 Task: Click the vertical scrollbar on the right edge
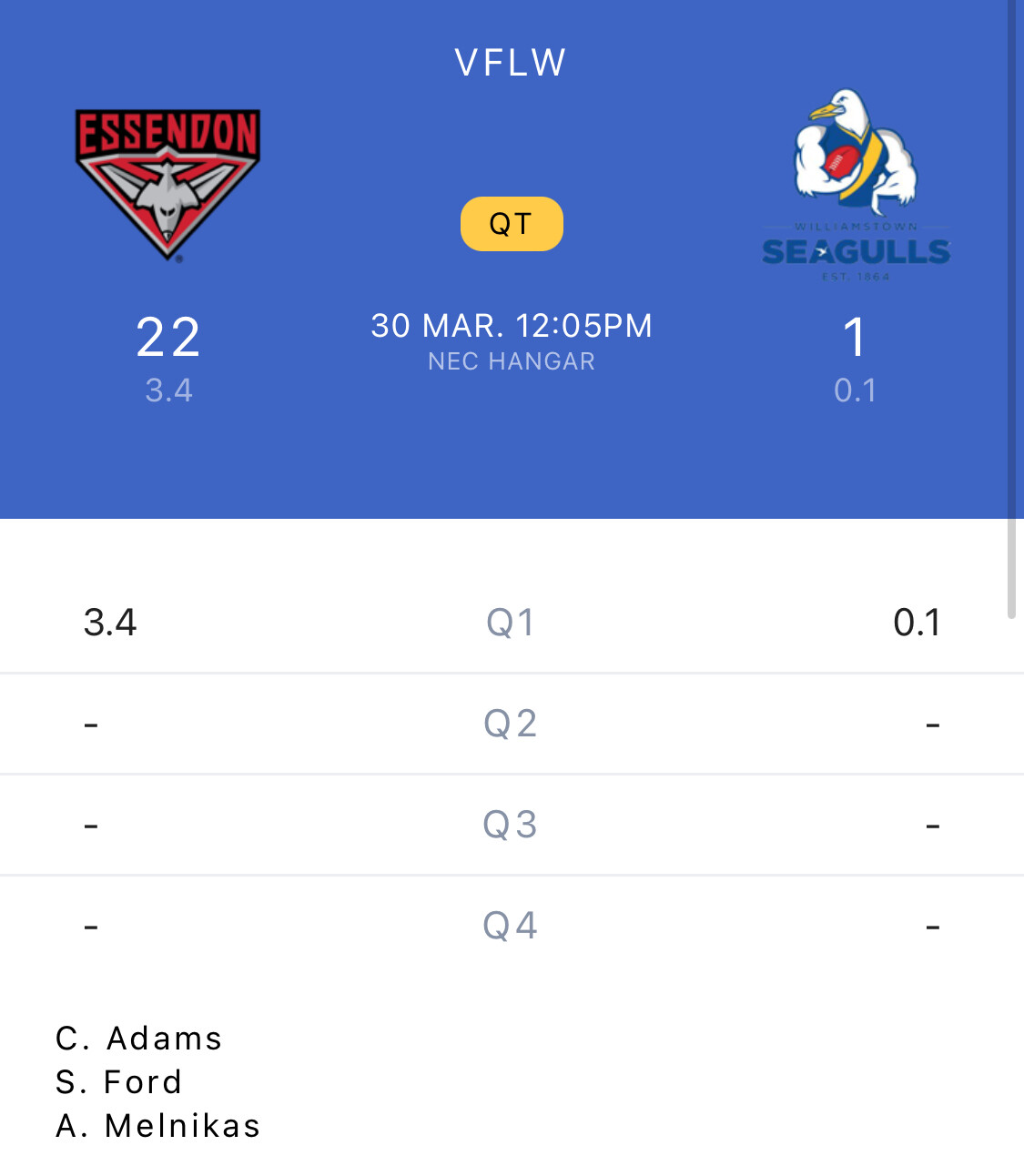1011,309
